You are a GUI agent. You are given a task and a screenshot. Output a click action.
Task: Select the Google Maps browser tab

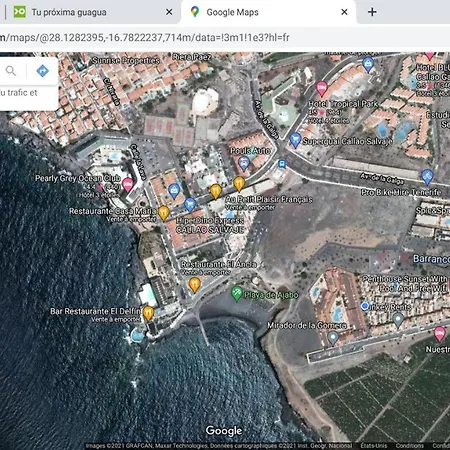click(x=268, y=12)
